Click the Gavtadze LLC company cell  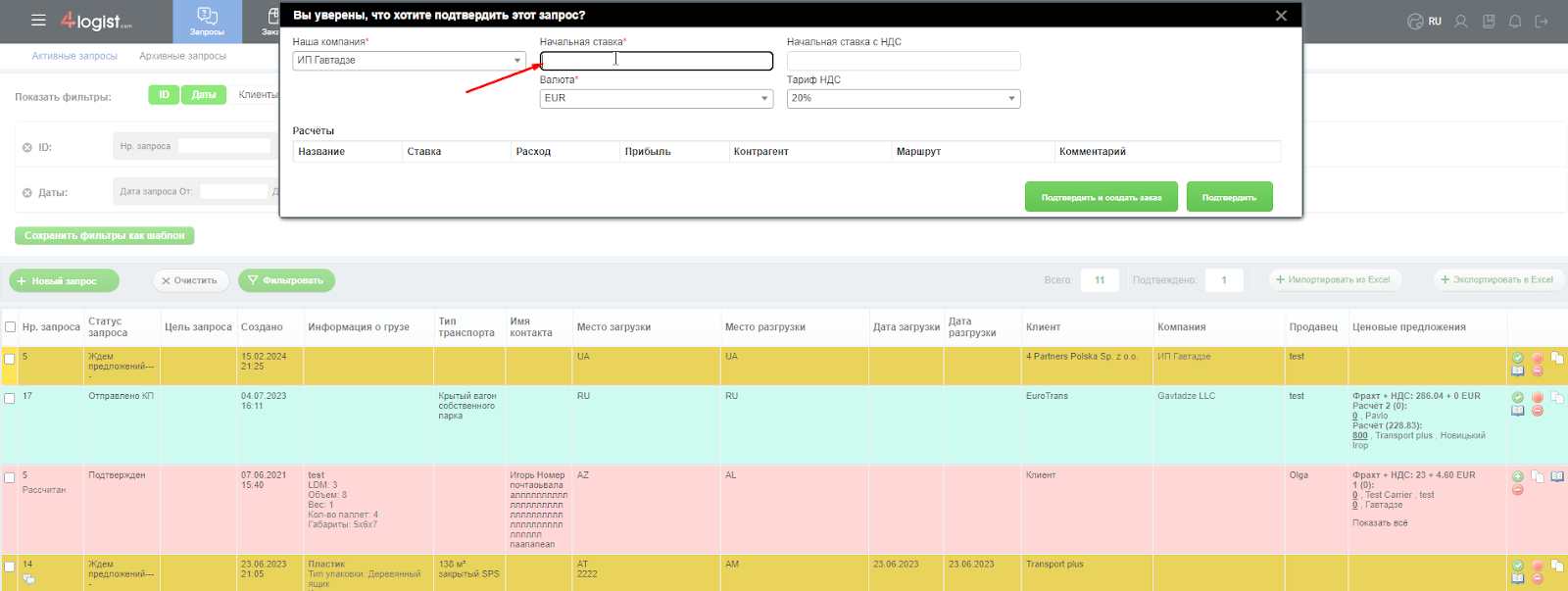click(1186, 396)
